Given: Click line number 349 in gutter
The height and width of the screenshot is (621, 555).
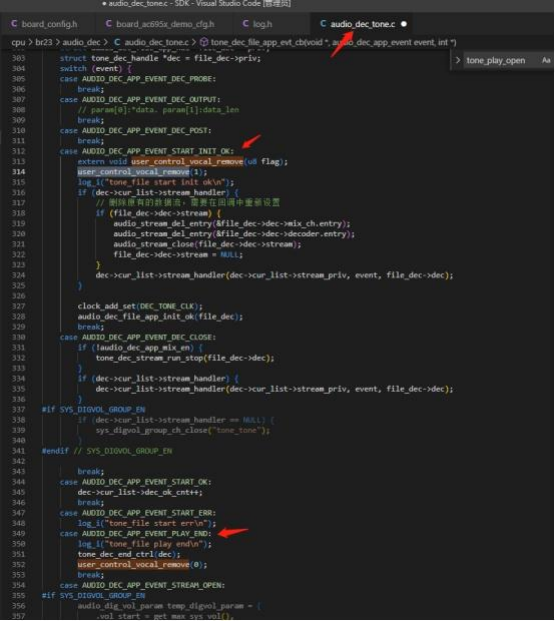Looking at the screenshot, I should click(18, 533).
